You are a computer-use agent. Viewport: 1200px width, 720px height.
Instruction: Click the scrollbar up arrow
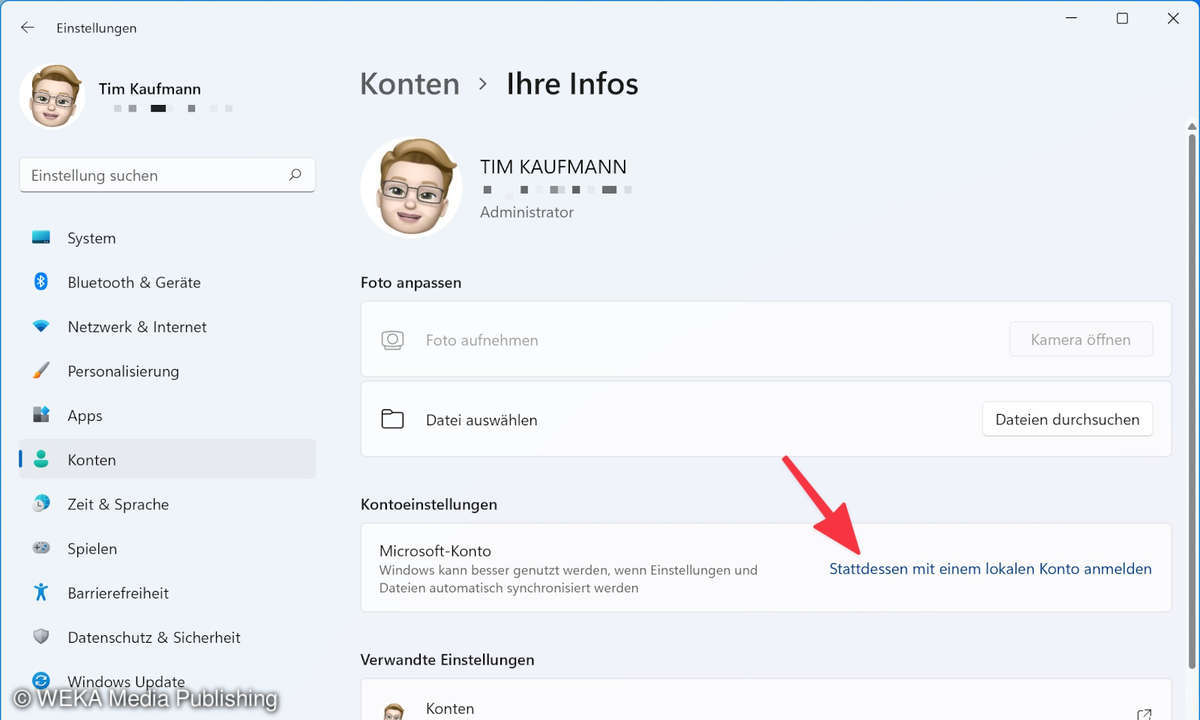click(x=1190, y=125)
